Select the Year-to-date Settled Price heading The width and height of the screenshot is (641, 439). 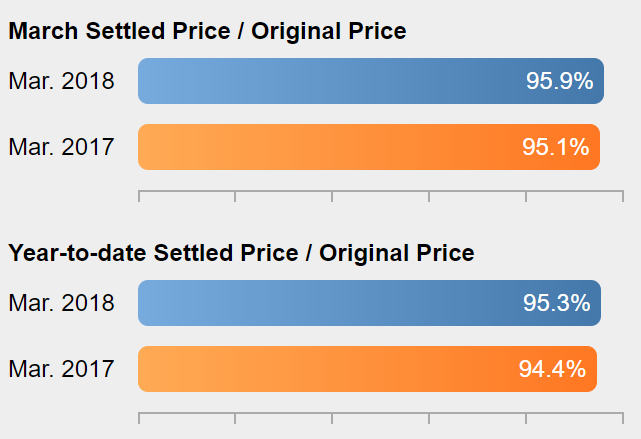241,253
